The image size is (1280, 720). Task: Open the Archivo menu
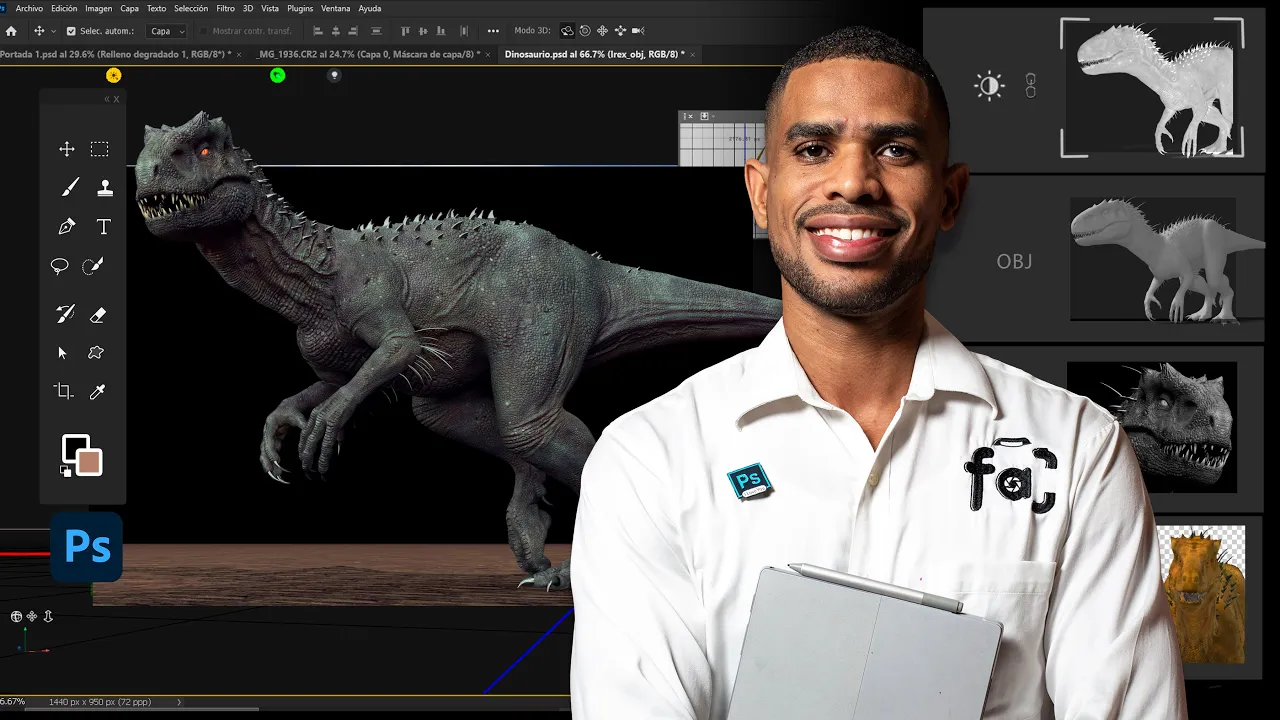[x=29, y=8]
